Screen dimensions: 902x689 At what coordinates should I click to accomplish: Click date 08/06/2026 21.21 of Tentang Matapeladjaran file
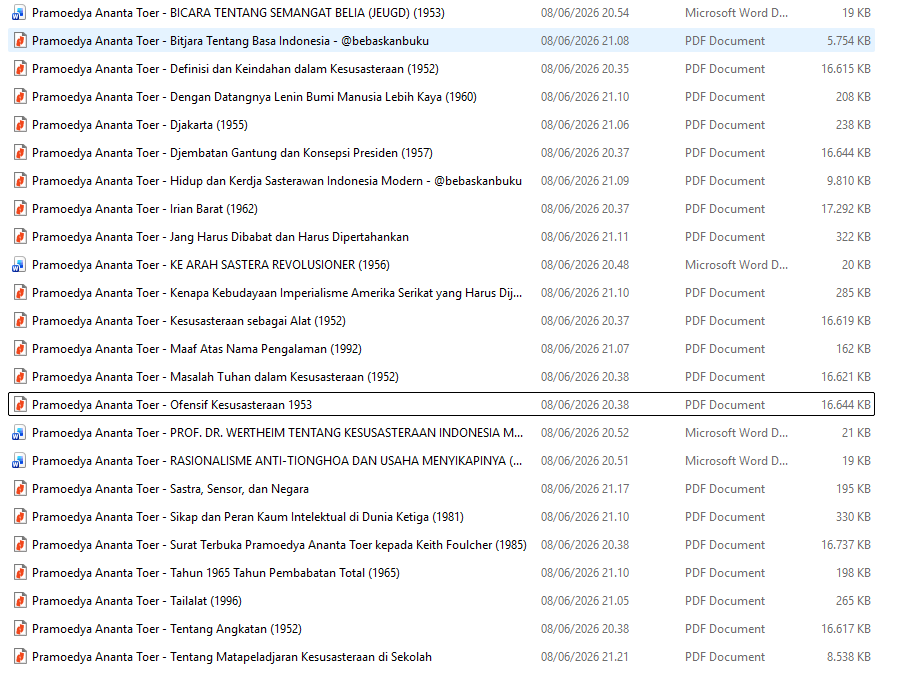[585, 657]
